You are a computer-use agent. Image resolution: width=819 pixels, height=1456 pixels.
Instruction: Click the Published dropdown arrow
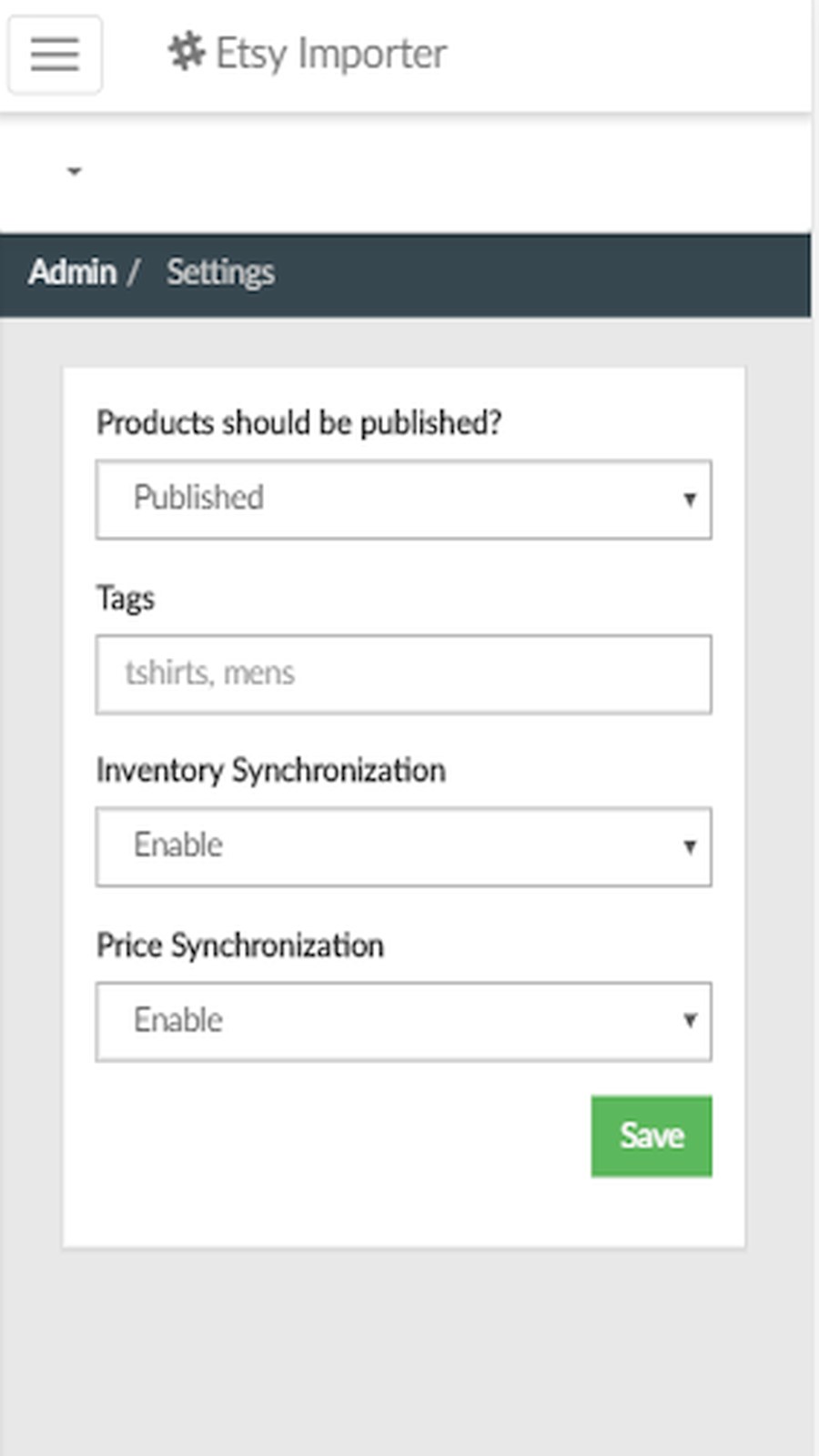click(689, 499)
